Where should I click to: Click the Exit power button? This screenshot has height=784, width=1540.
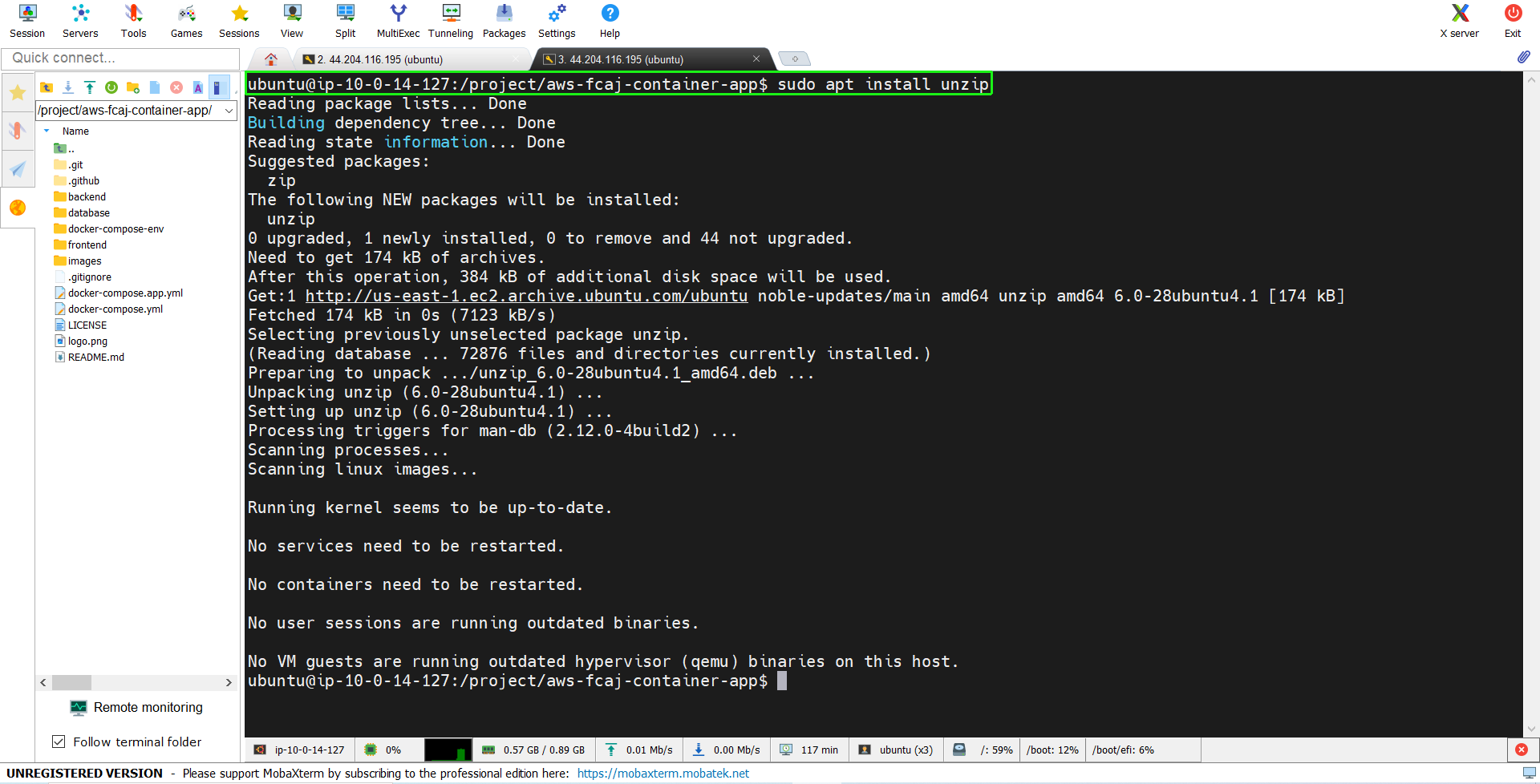point(1513,21)
